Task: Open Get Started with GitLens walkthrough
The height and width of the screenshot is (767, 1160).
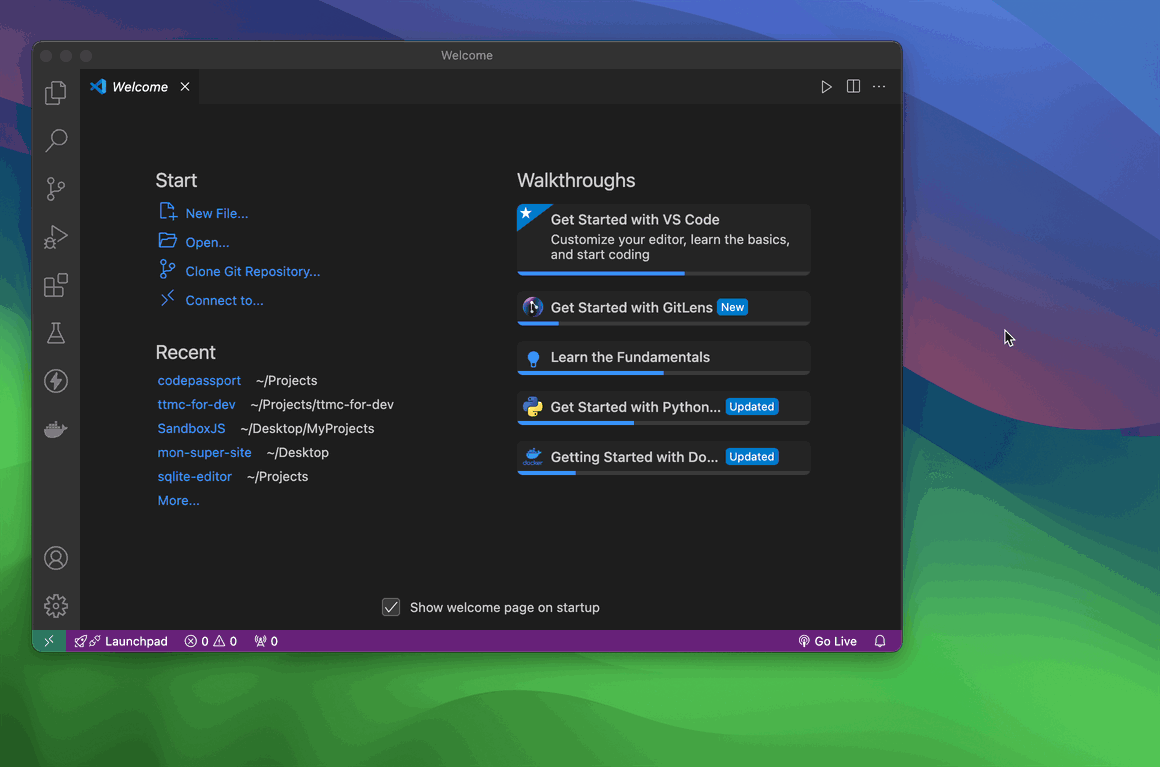Action: pyautogui.click(x=664, y=308)
